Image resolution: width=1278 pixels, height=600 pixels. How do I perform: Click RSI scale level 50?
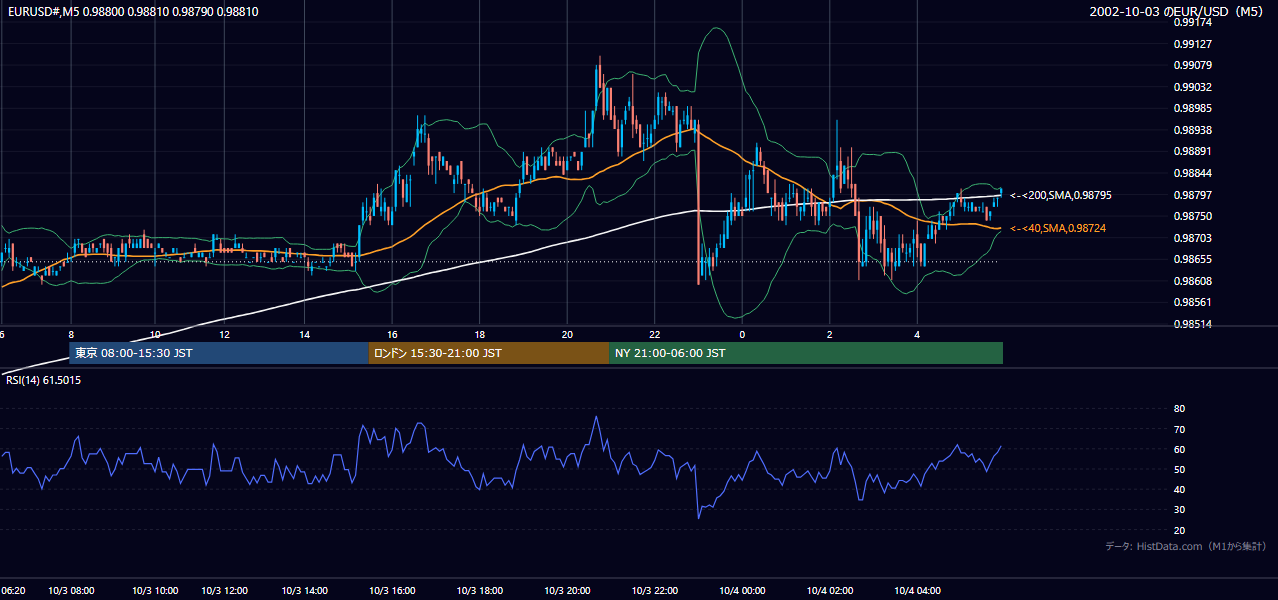point(1179,469)
